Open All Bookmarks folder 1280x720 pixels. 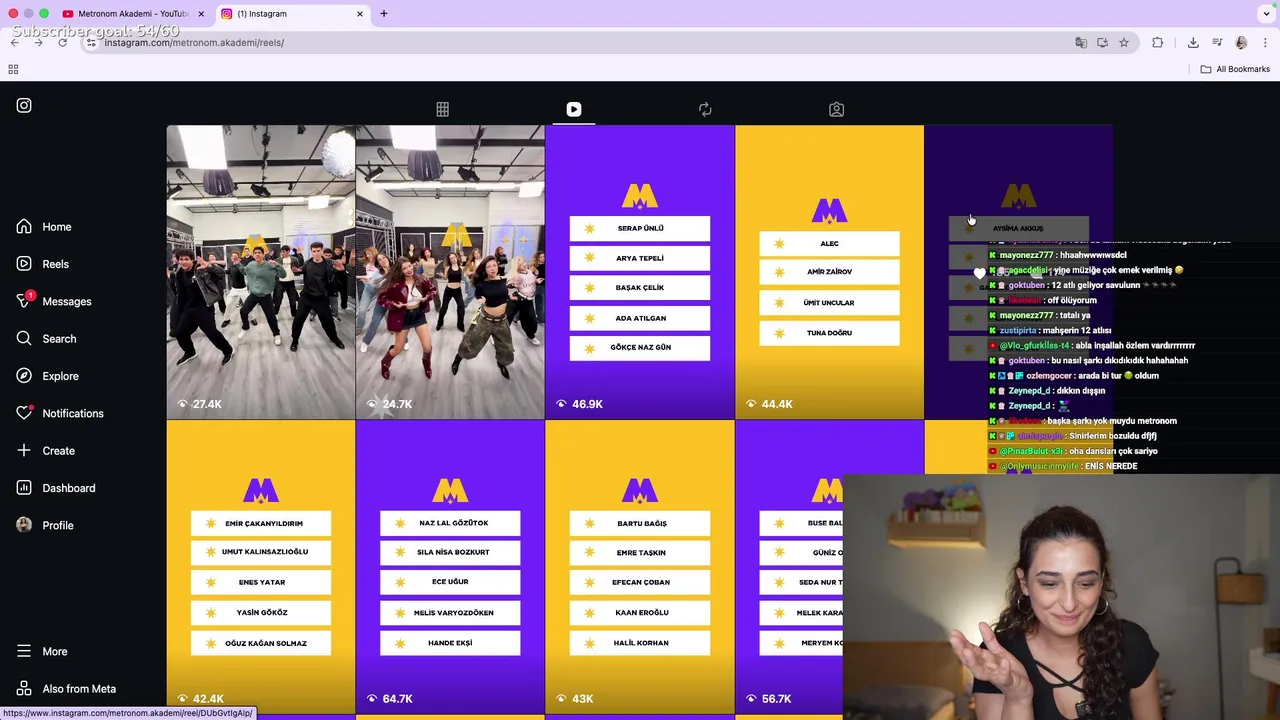pos(1235,69)
